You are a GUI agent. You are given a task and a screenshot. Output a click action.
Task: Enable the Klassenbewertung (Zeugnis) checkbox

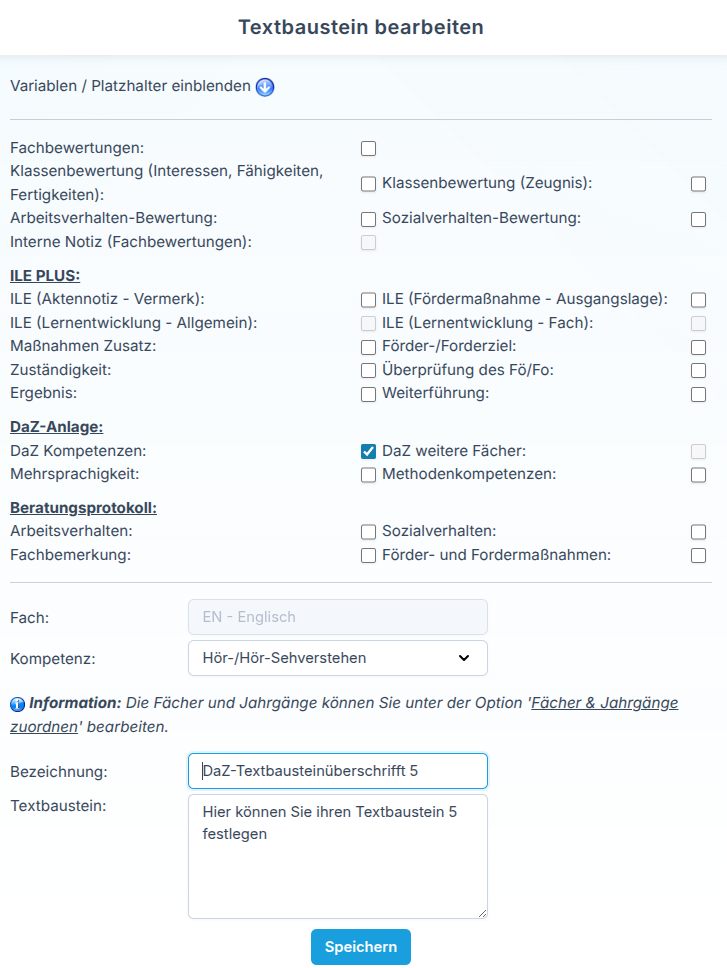(x=699, y=184)
